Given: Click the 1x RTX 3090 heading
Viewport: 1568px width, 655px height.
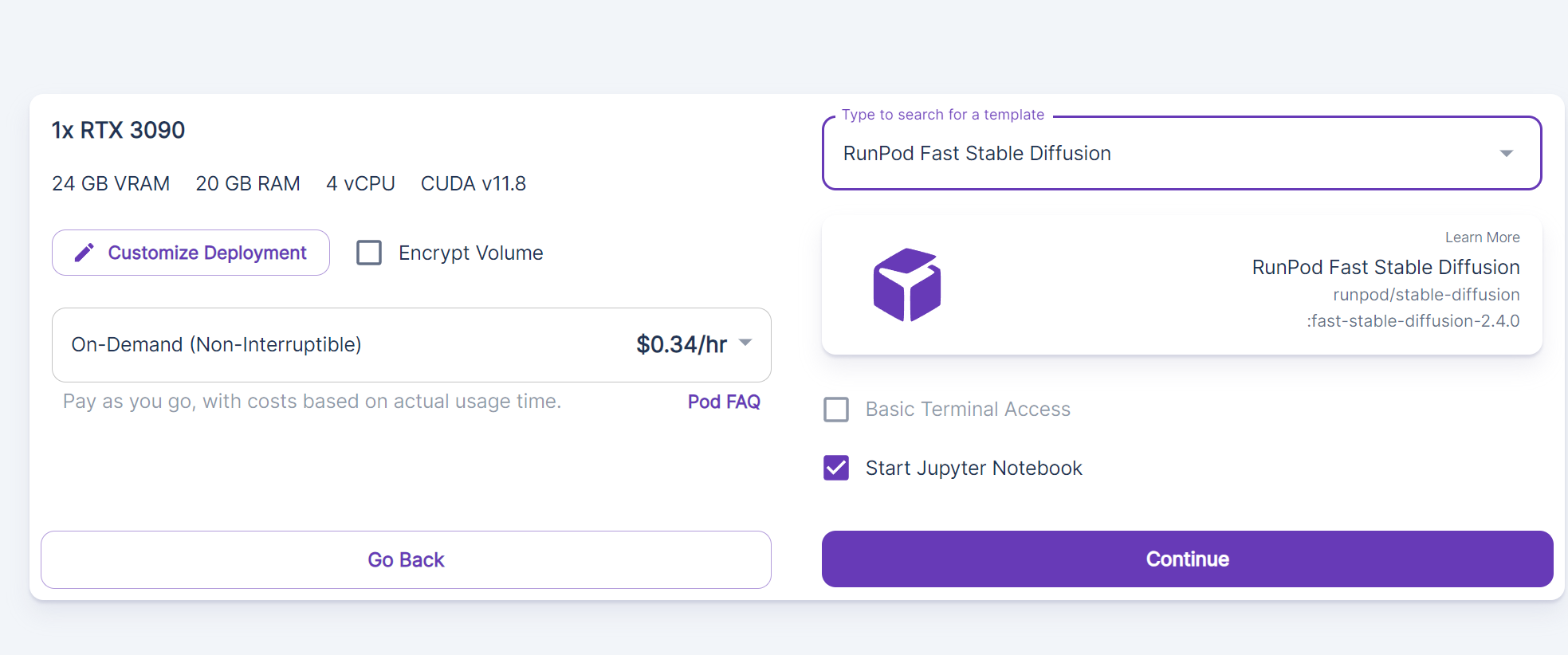Looking at the screenshot, I should click(x=118, y=130).
